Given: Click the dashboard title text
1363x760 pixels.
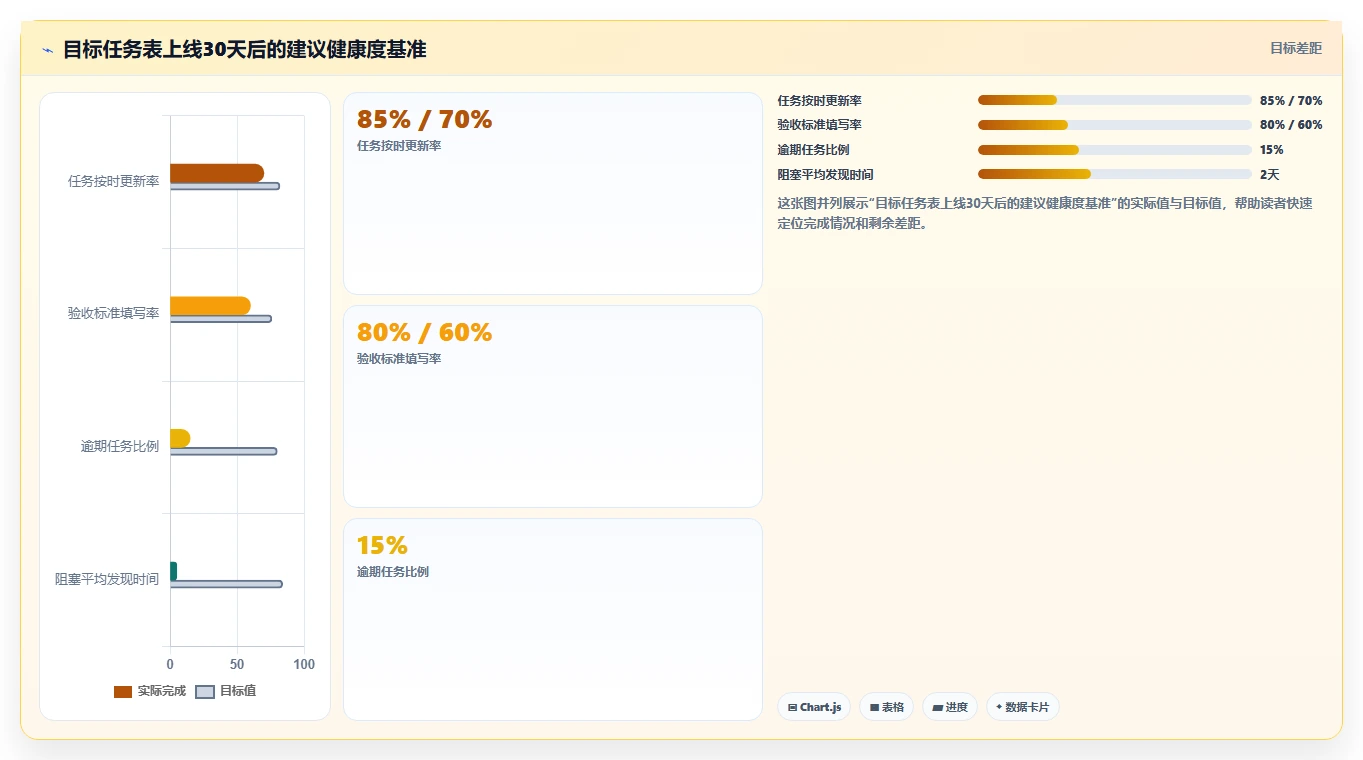Looking at the screenshot, I should (x=245, y=49).
